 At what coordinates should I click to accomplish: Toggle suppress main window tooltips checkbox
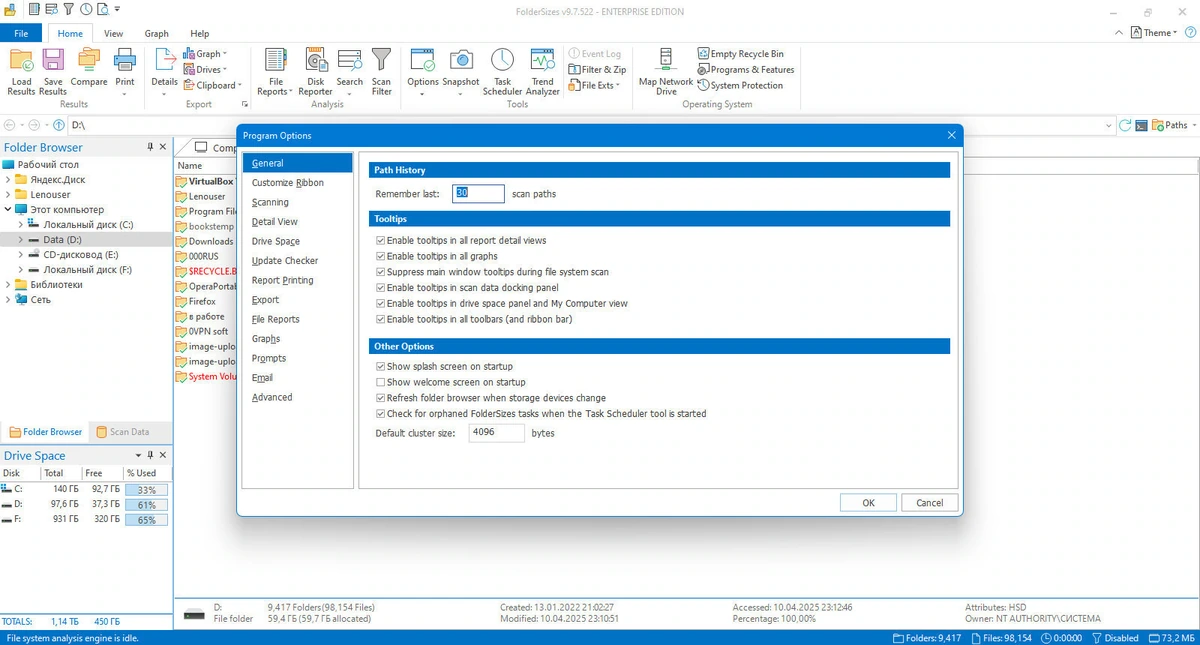point(381,272)
